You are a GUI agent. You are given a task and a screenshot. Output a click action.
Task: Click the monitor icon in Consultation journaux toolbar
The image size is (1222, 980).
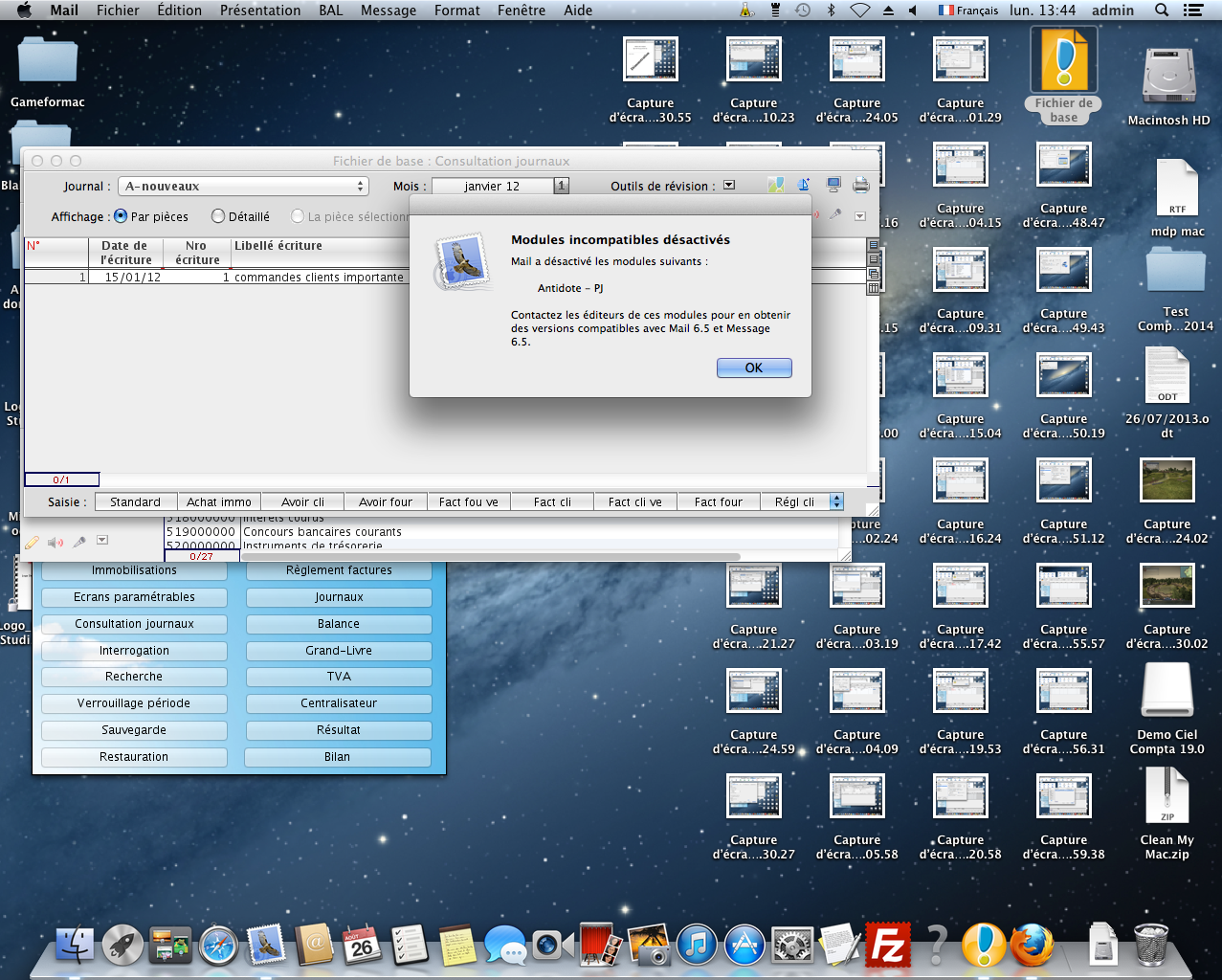tap(833, 185)
